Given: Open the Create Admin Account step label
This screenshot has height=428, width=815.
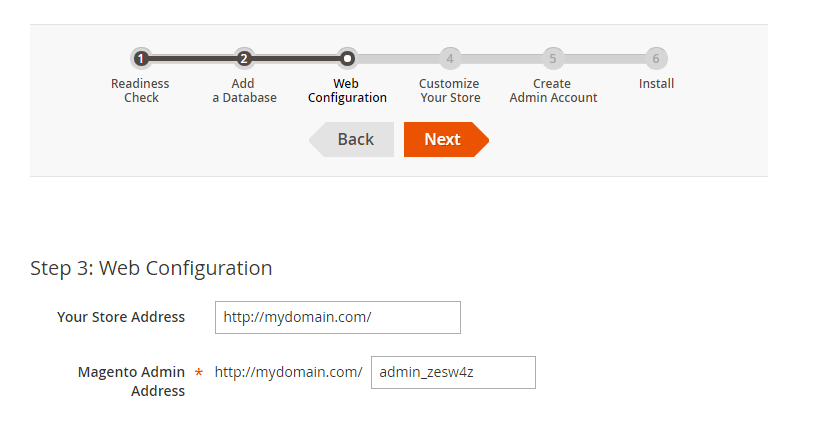Looking at the screenshot, I should (553, 91).
